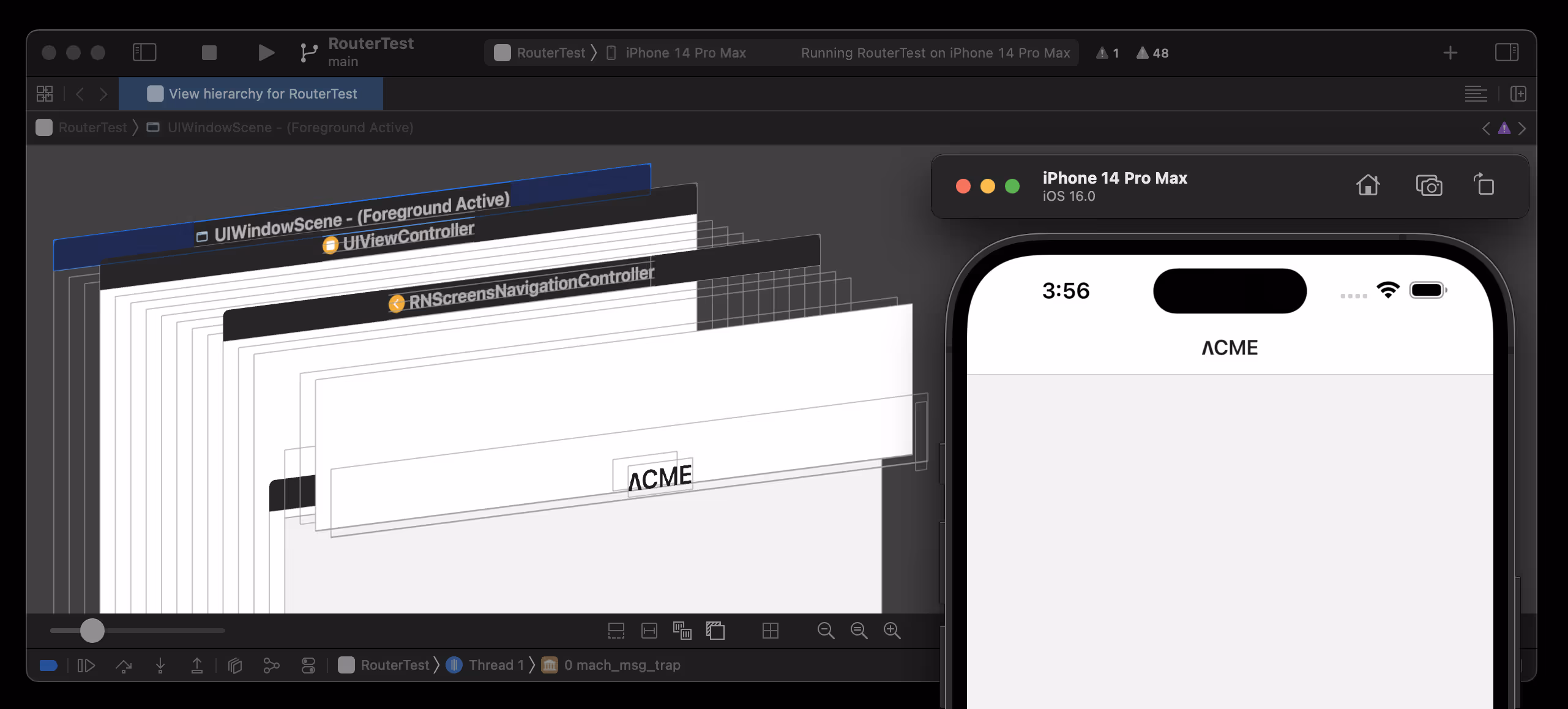Rotate the simulator device
This screenshot has height=709, width=1568.
pyautogui.click(x=1484, y=184)
